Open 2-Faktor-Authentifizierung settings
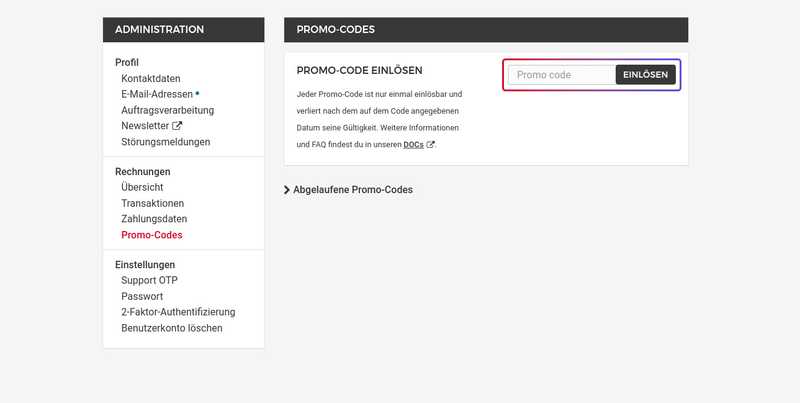This screenshot has width=800, height=403. 178,312
